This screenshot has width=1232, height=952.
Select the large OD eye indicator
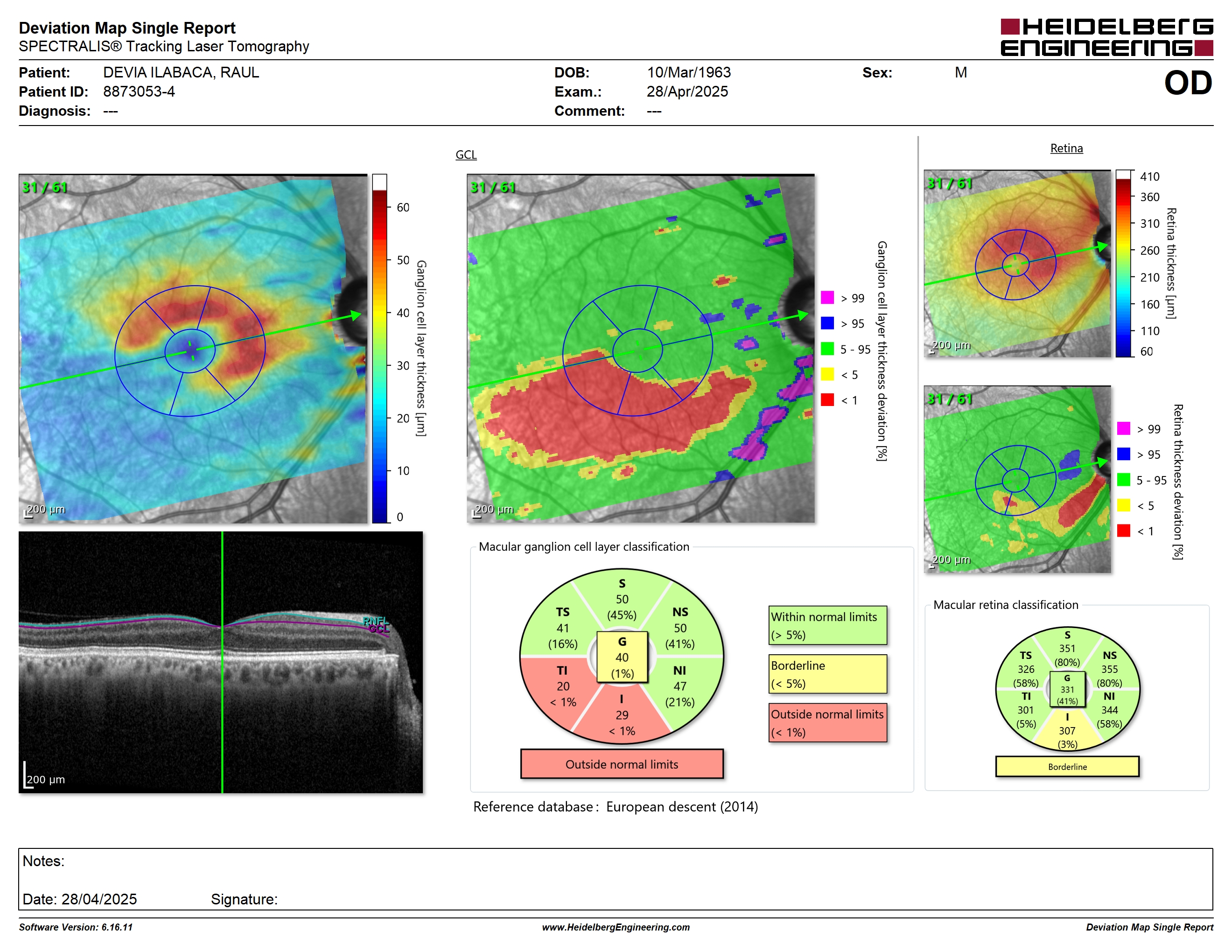click(x=1188, y=84)
